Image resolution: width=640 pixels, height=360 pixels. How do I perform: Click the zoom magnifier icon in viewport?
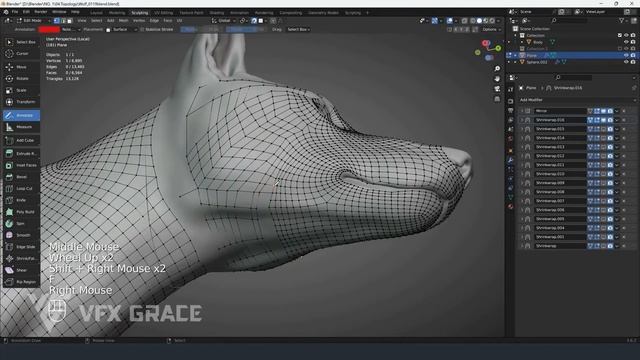coord(497,69)
